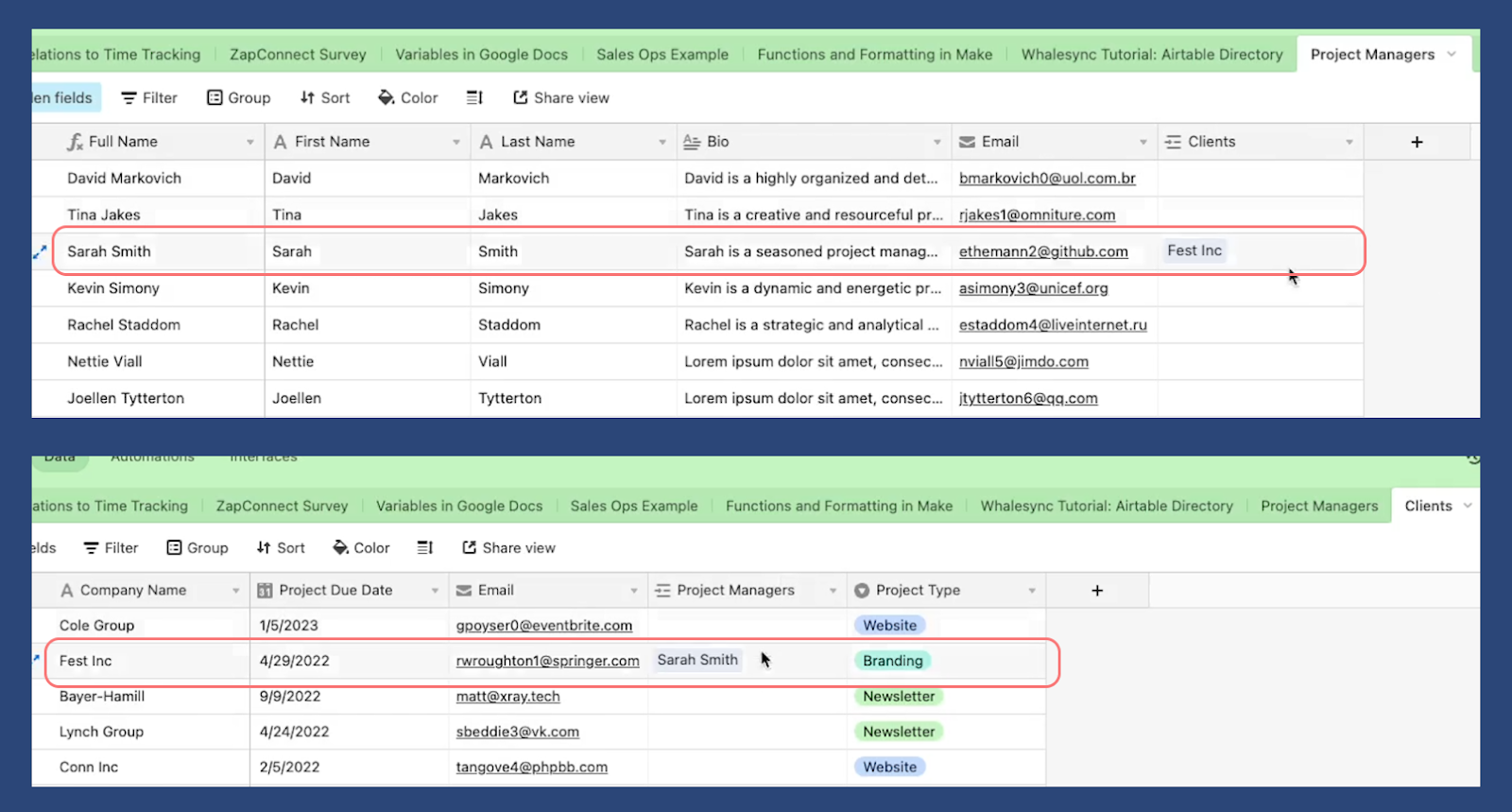
Task: Open Last Name column dropdown arrow
Action: pos(662,142)
